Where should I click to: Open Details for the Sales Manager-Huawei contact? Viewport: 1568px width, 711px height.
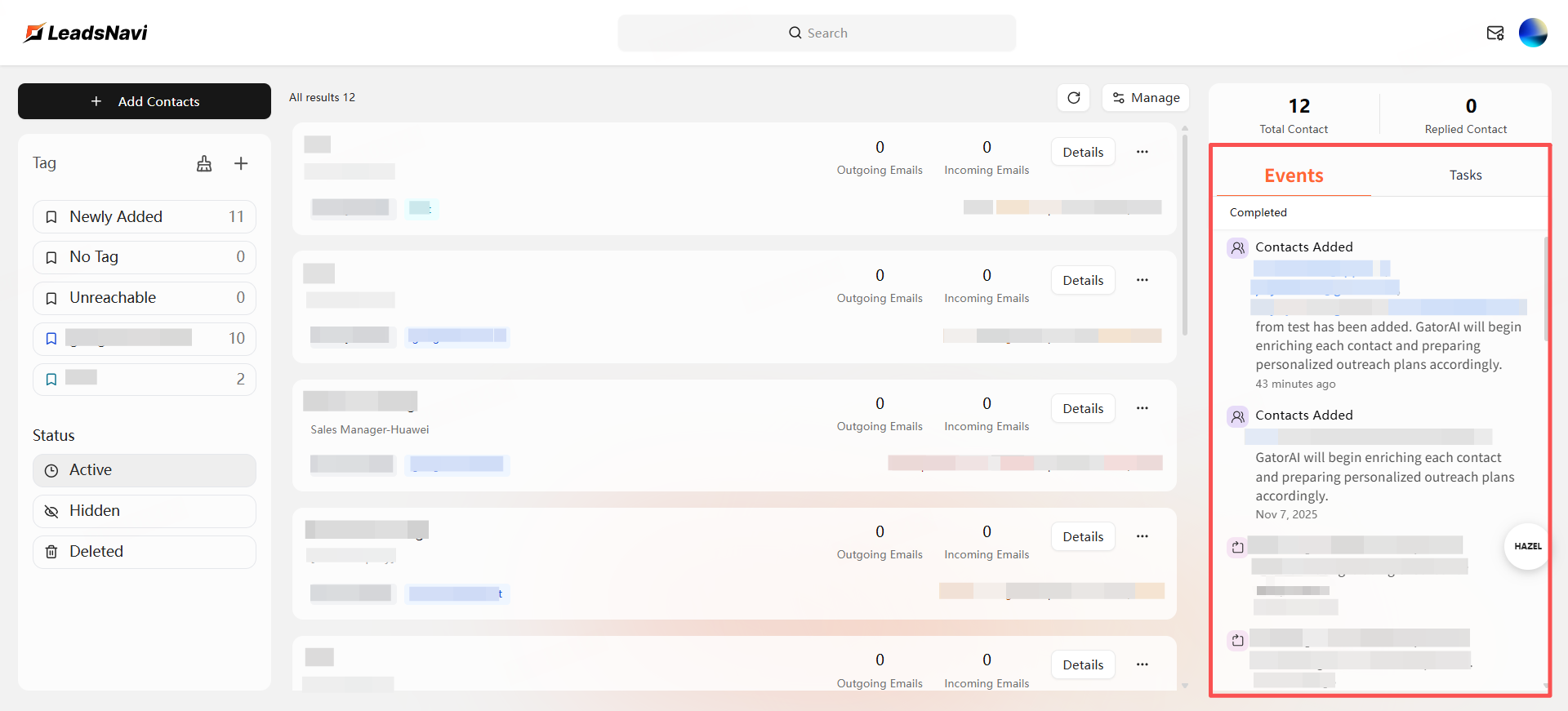click(x=1083, y=408)
